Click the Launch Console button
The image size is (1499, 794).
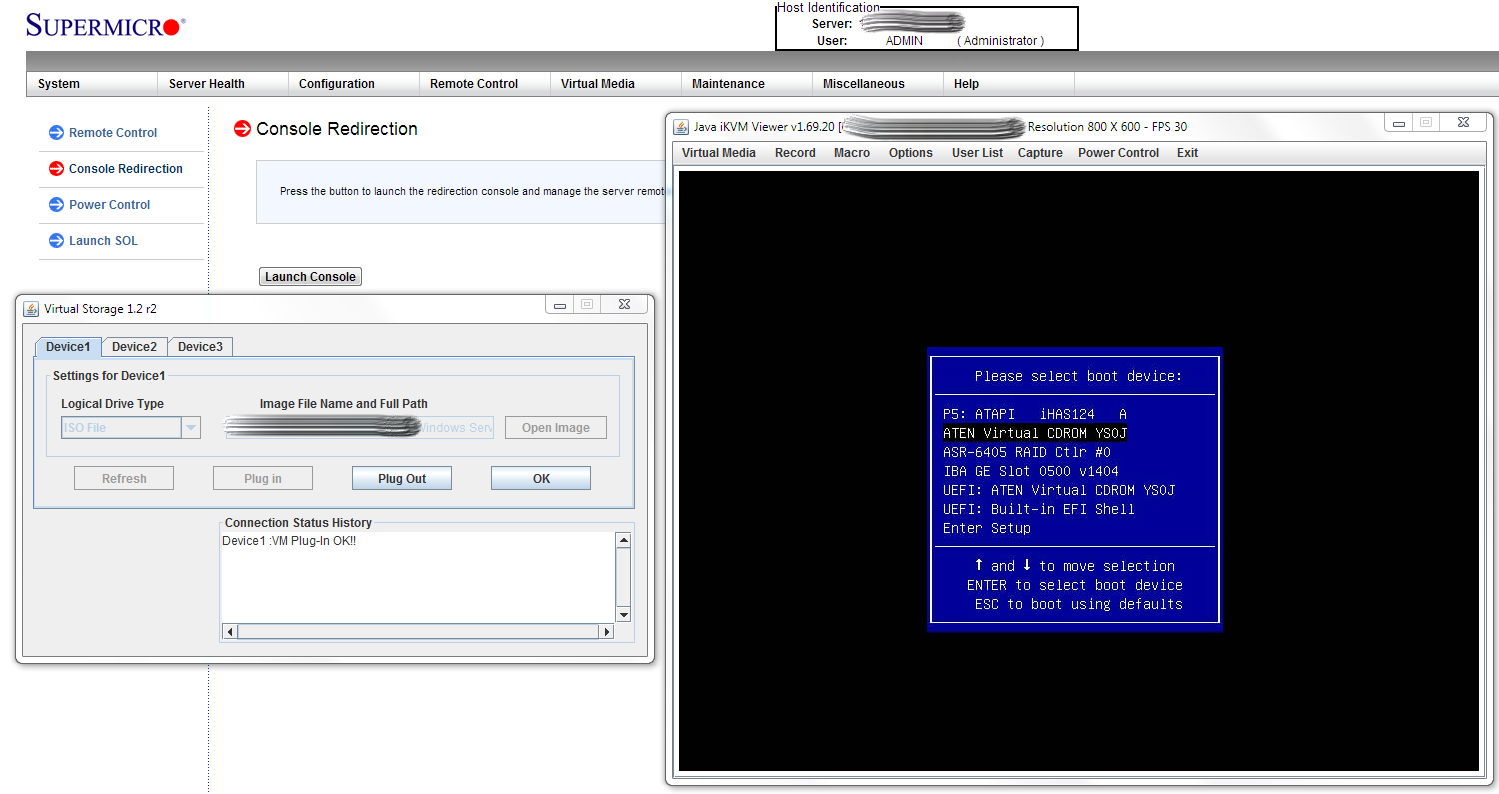tap(310, 277)
